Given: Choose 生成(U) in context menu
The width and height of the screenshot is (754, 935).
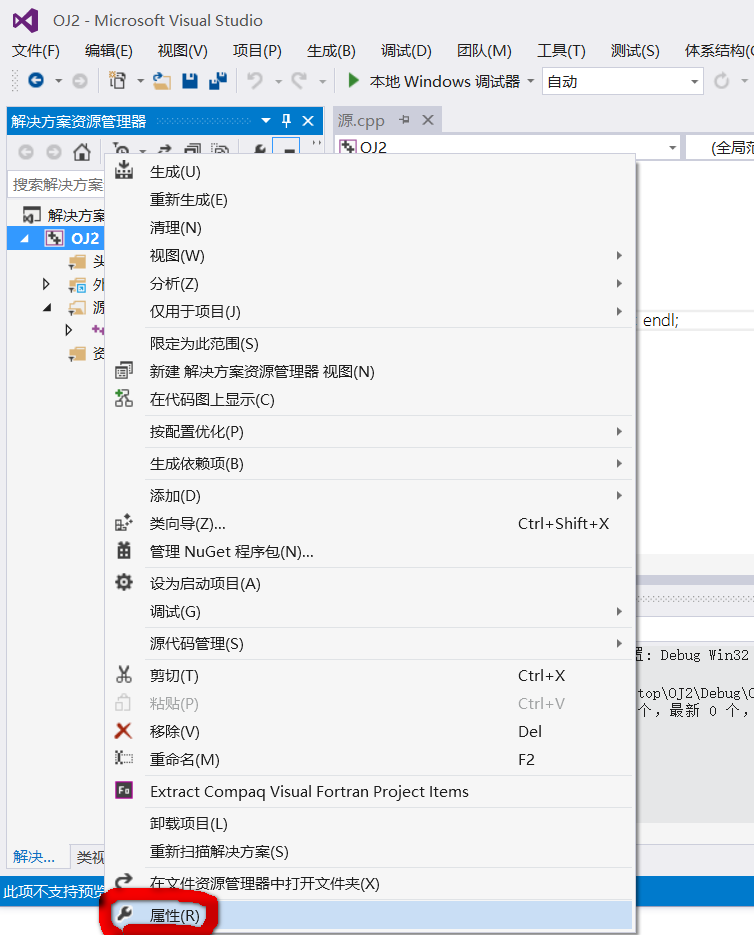Looking at the screenshot, I should (x=369, y=172).
